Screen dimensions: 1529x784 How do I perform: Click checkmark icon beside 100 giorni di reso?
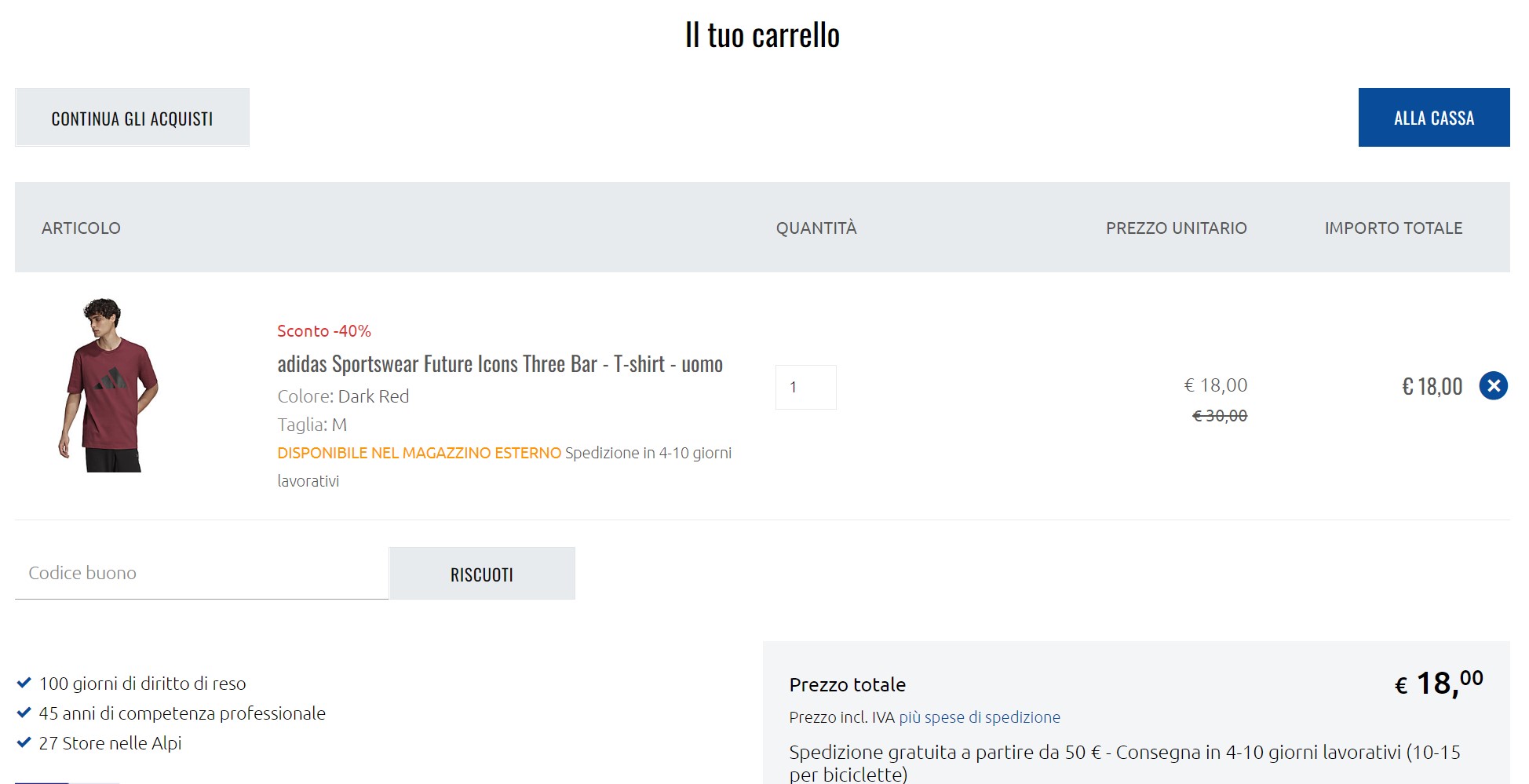(24, 683)
